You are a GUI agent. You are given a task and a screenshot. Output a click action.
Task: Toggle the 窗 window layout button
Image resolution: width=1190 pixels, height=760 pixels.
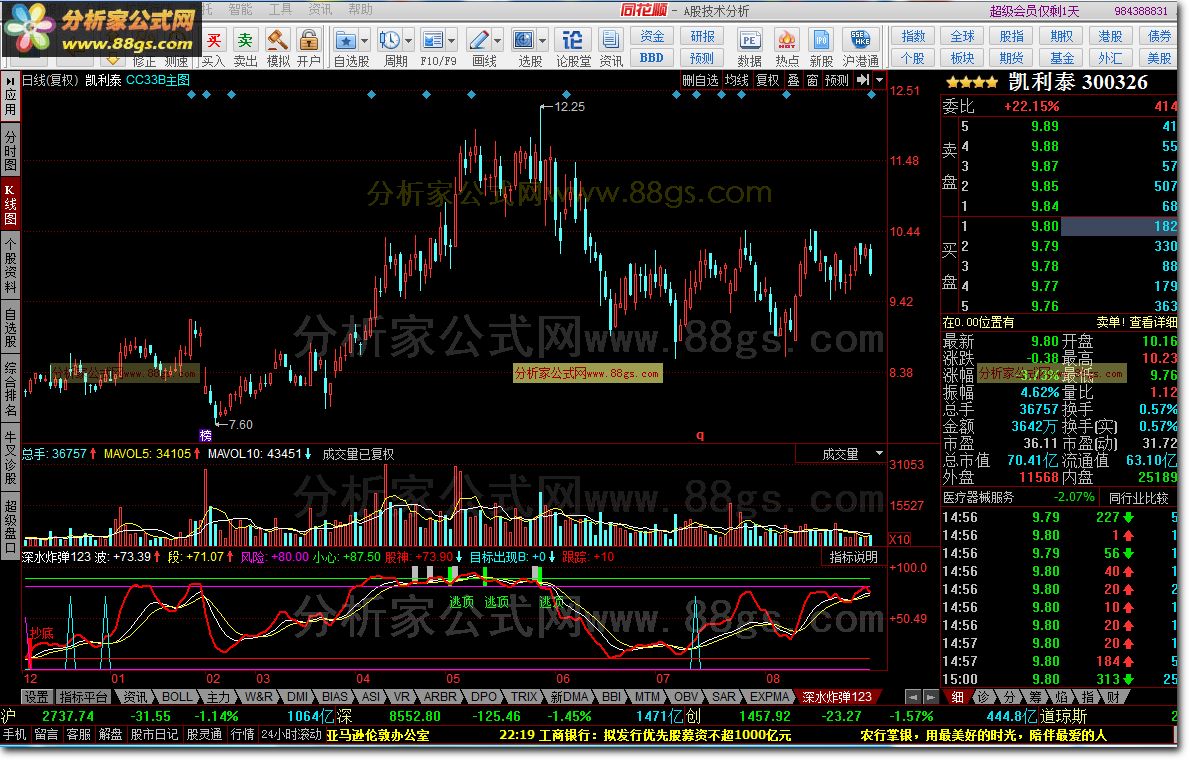tap(812, 80)
